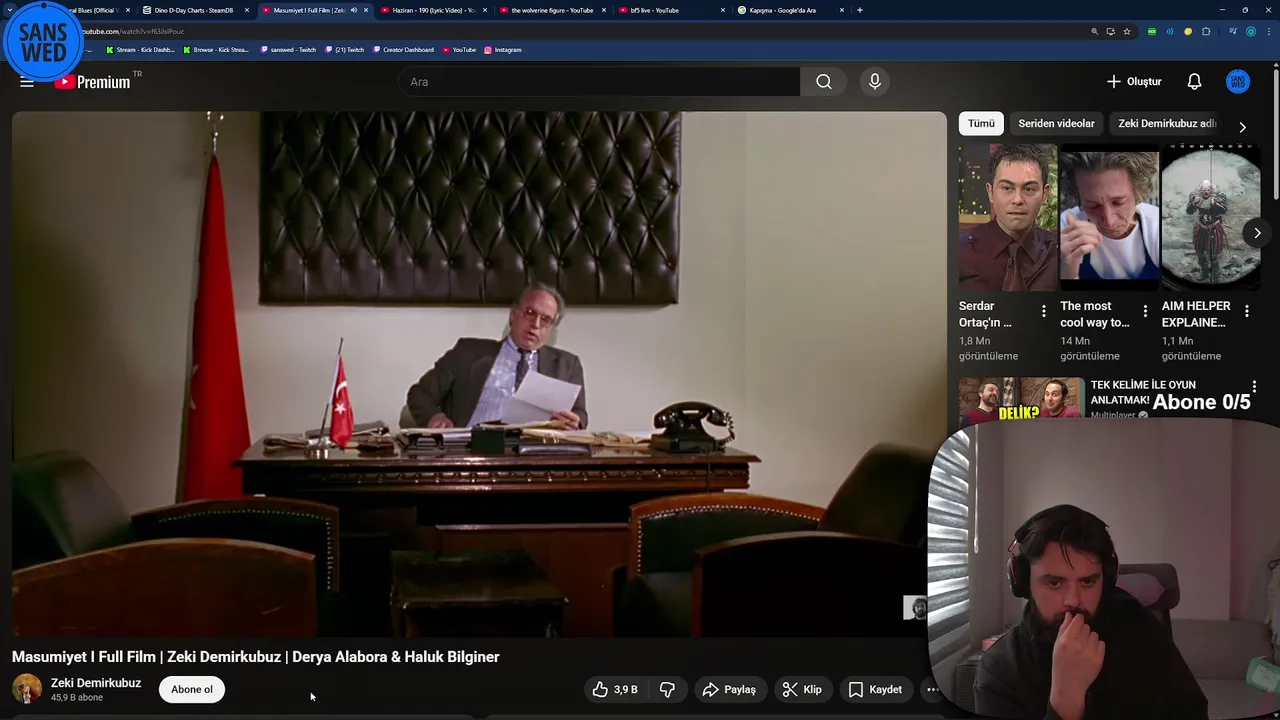This screenshot has width=1280, height=720.
Task: Click the blue sound-wave extension icon
Action: pyautogui.click(x=1170, y=31)
